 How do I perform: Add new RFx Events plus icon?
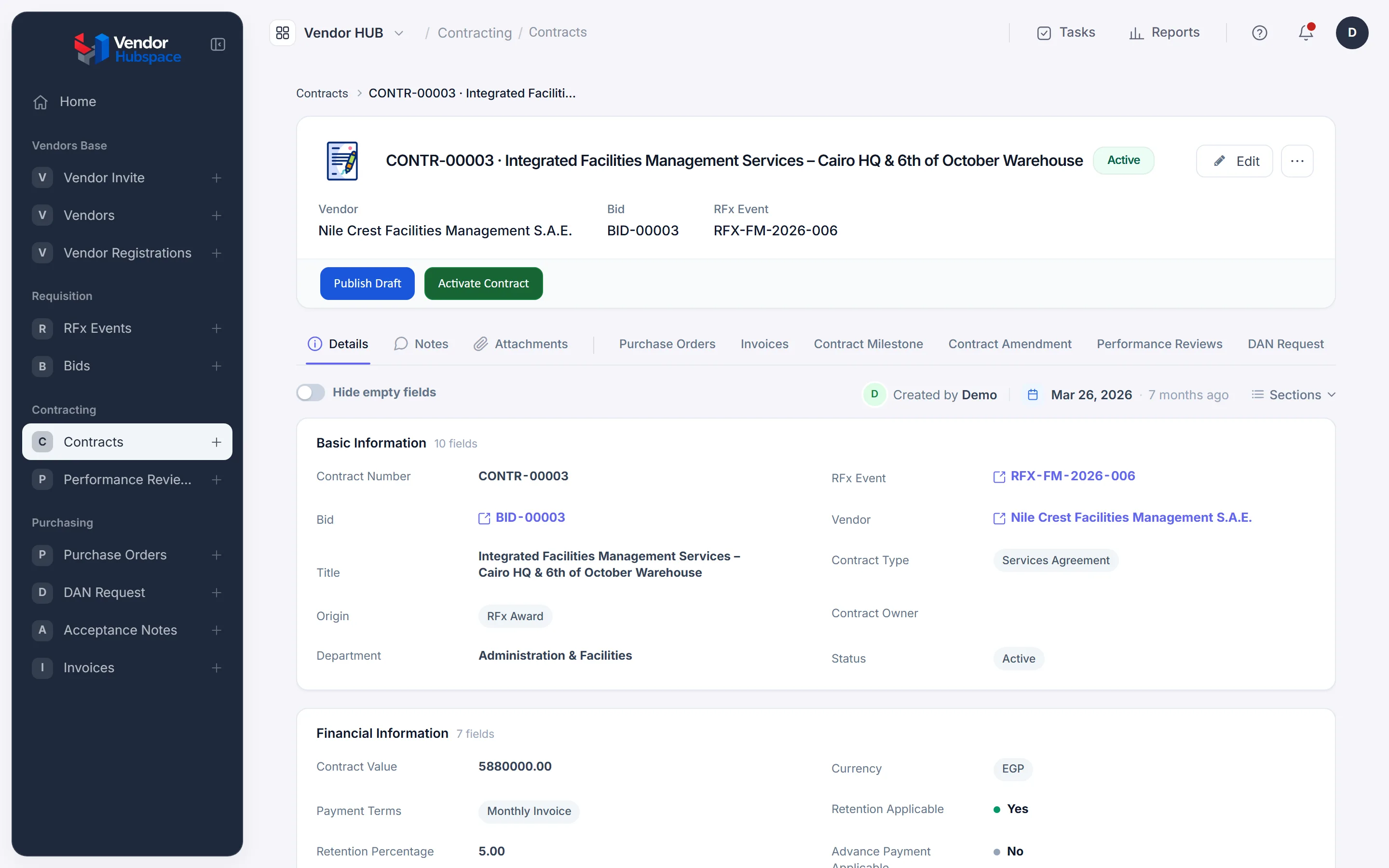pos(217,328)
